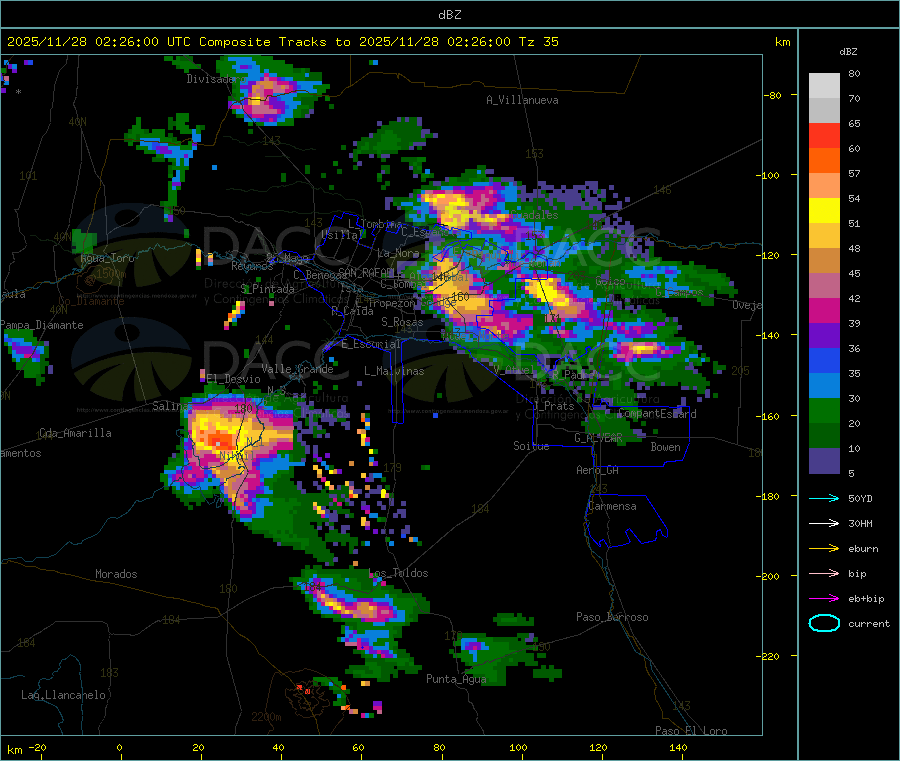Click the 'dBZ' heading above the color scale
This screenshot has height=761, width=900.
tap(848, 52)
